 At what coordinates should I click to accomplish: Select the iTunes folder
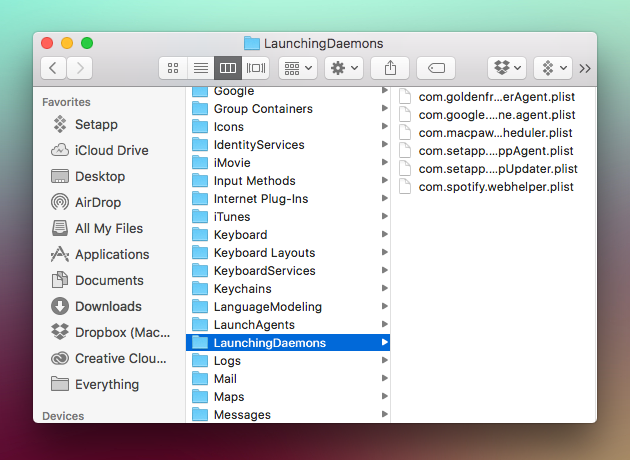(x=288, y=217)
